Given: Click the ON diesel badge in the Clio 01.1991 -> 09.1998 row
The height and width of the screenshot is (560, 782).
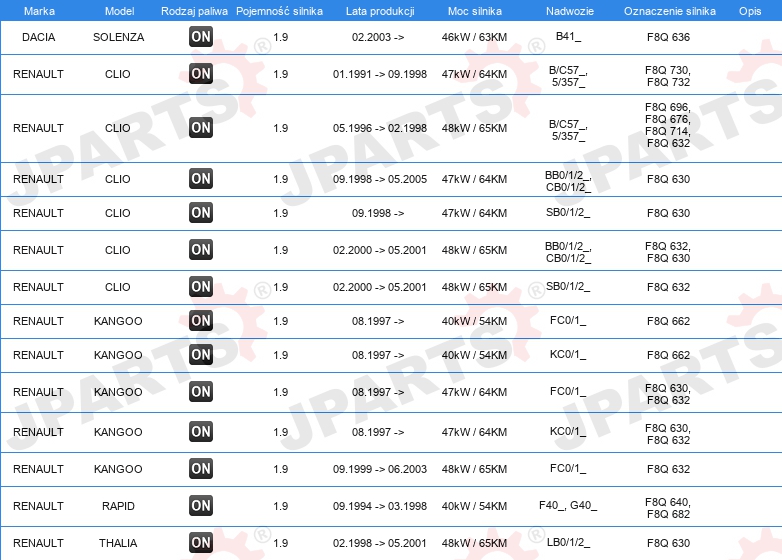Looking at the screenshot, I should click(201, 73).
